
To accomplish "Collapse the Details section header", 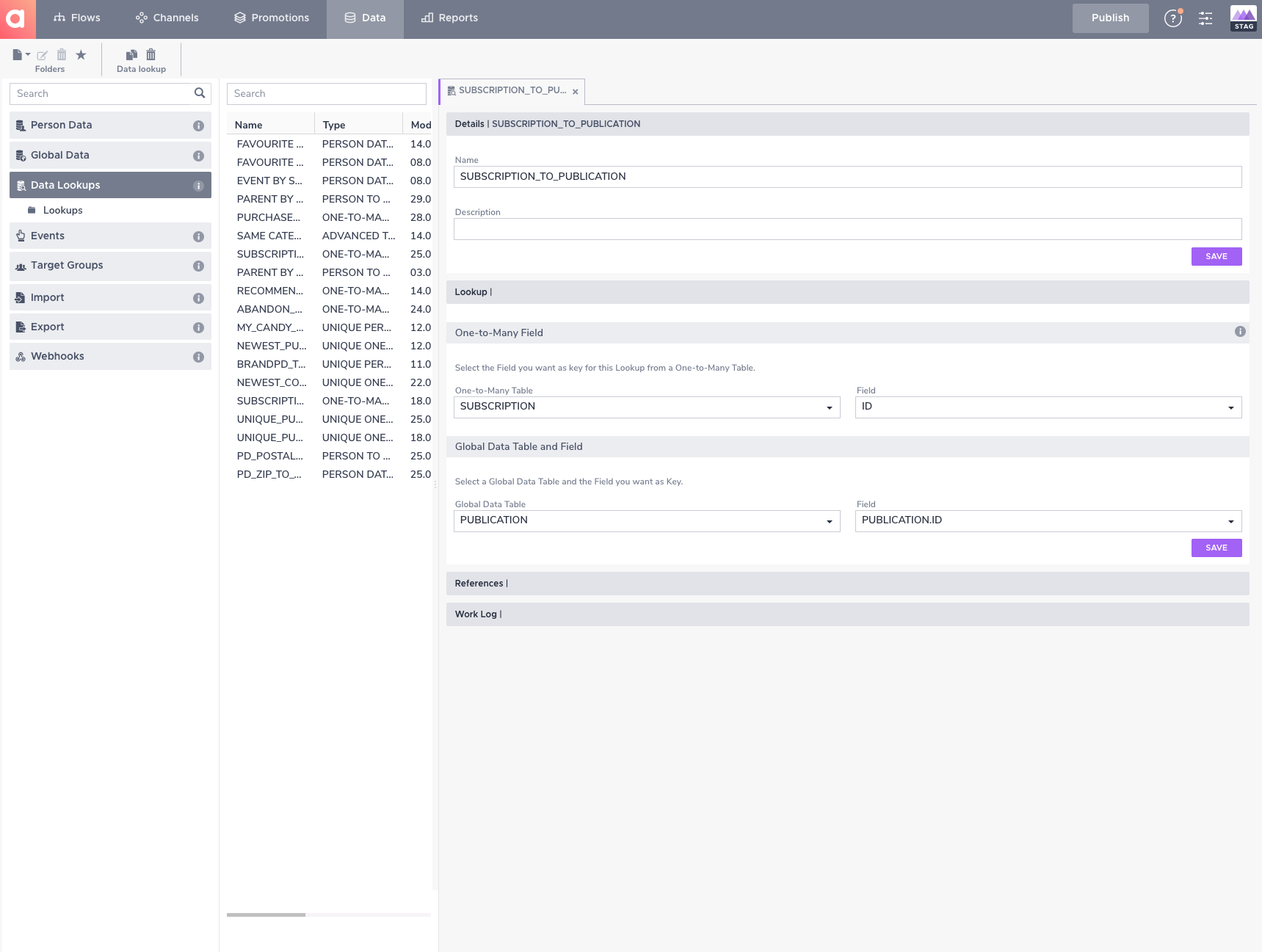I will pyautogui.click(x=847, y=124).
